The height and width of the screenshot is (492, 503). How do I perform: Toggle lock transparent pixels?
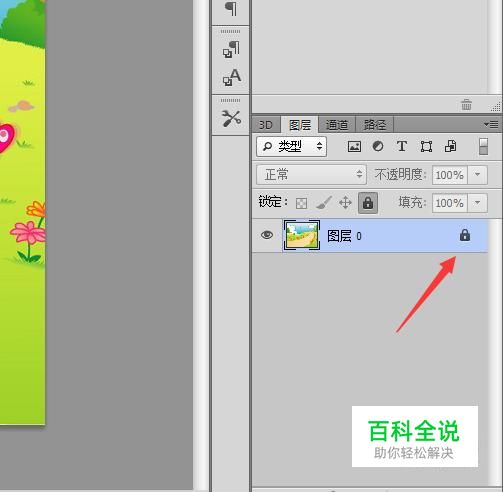pos(301,203)
